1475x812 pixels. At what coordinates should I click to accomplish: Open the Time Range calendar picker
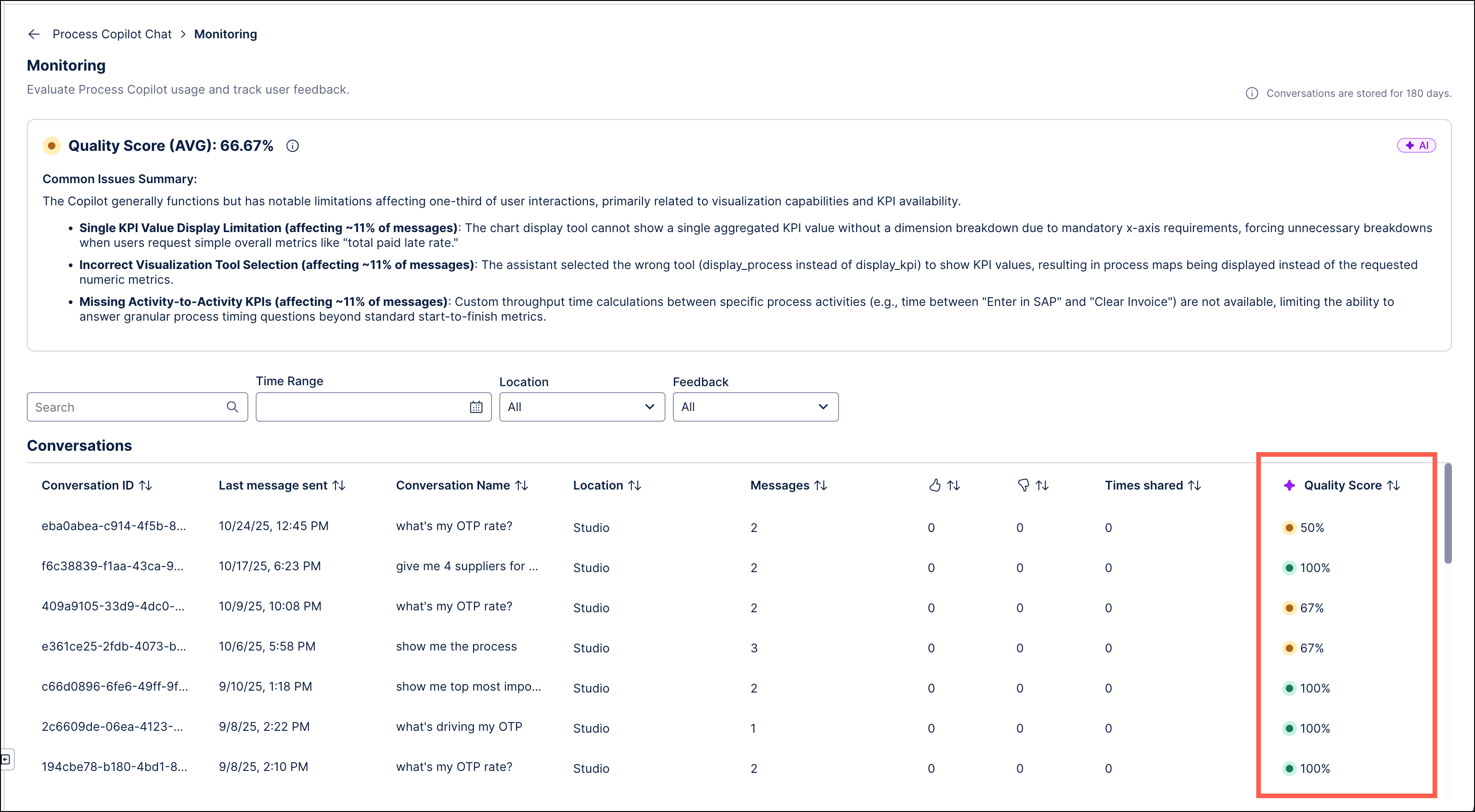tap(476, 406)
